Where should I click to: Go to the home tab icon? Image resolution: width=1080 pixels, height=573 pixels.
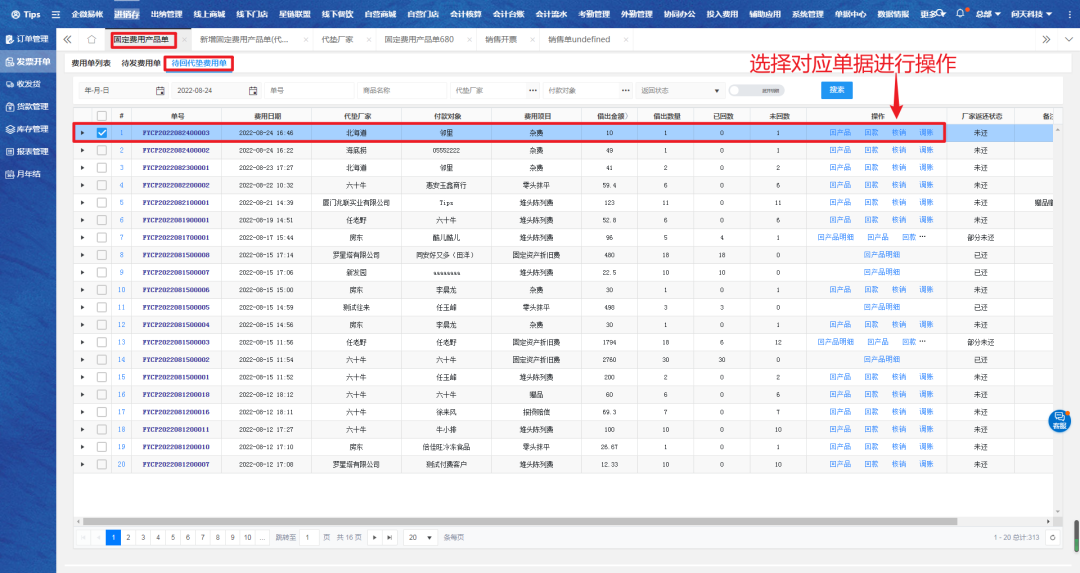point(92,39)
